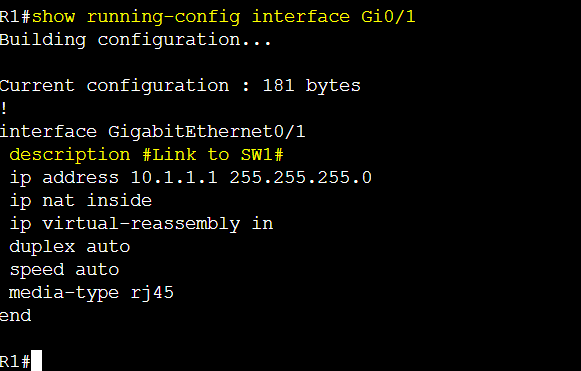Click the 'Building configuration...' line

(136, 40)
